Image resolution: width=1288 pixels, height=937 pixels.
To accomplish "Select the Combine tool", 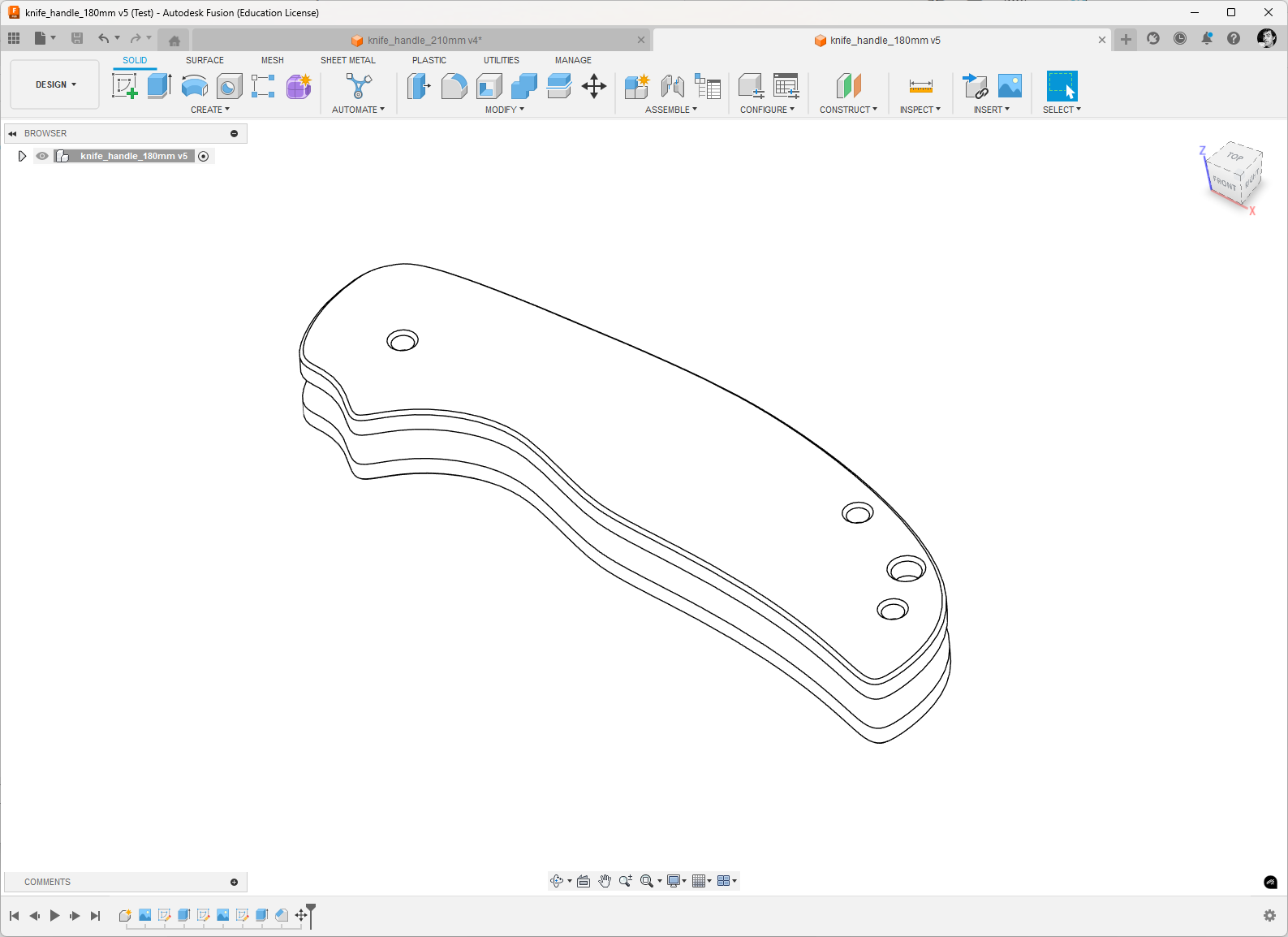I will tap(524, 86).
